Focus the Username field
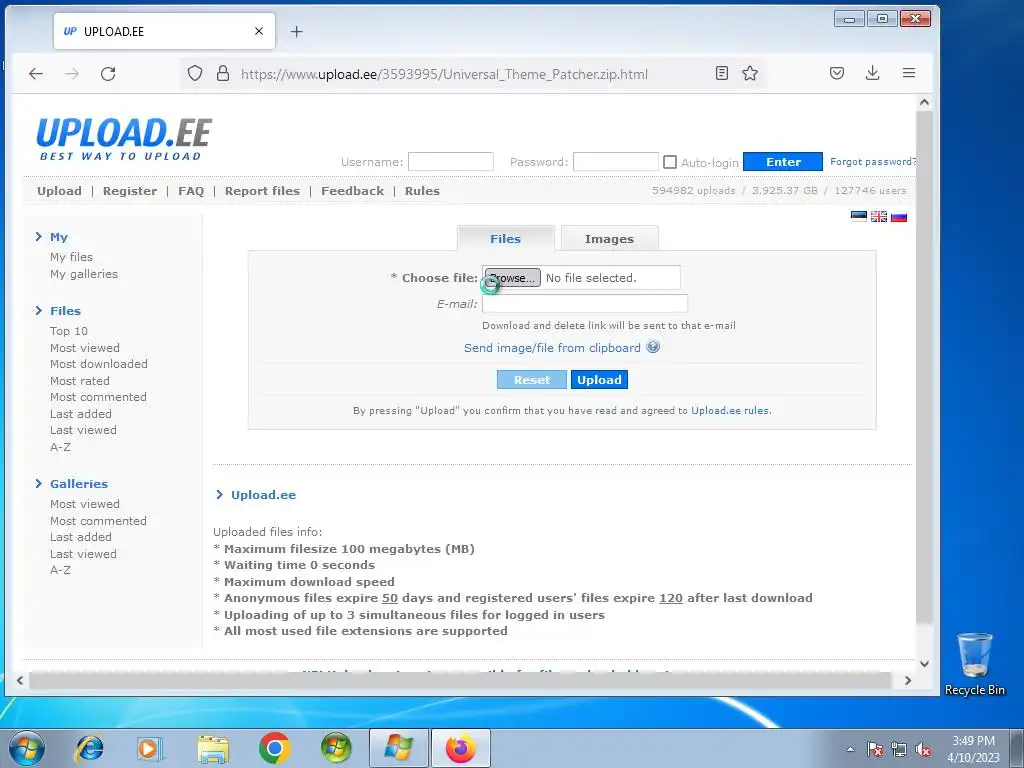 point(451,161)
